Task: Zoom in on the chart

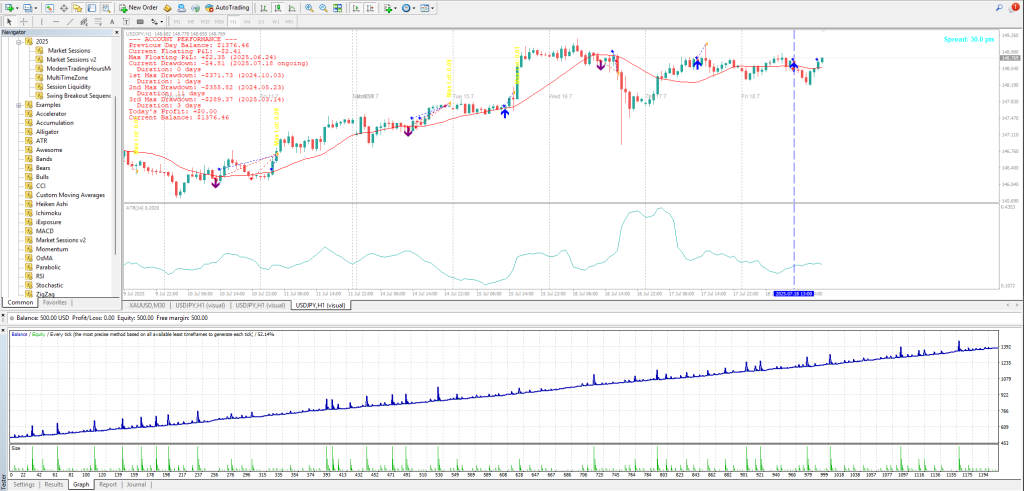Action: (309, 7)
